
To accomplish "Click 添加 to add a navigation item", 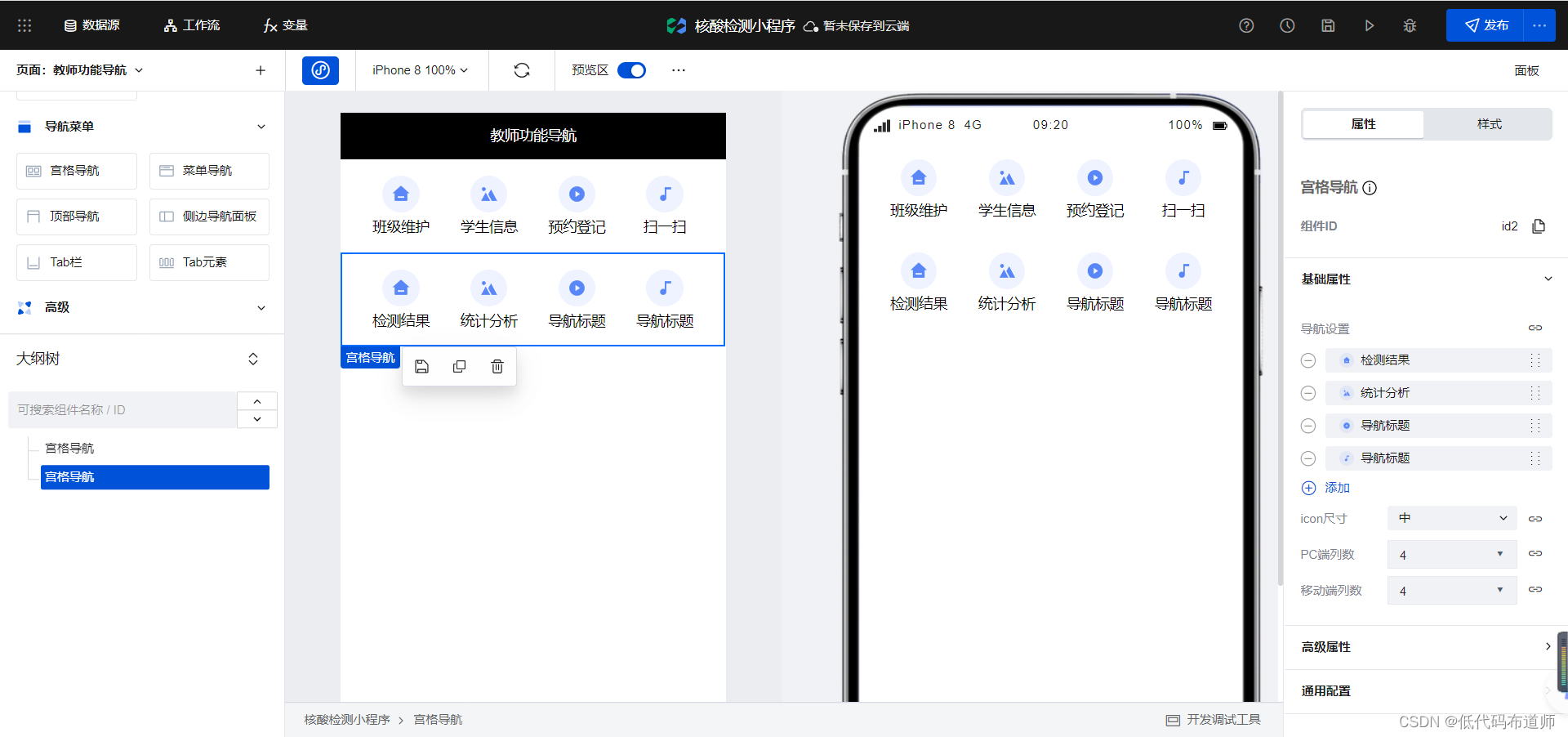I will [1325, 488].
